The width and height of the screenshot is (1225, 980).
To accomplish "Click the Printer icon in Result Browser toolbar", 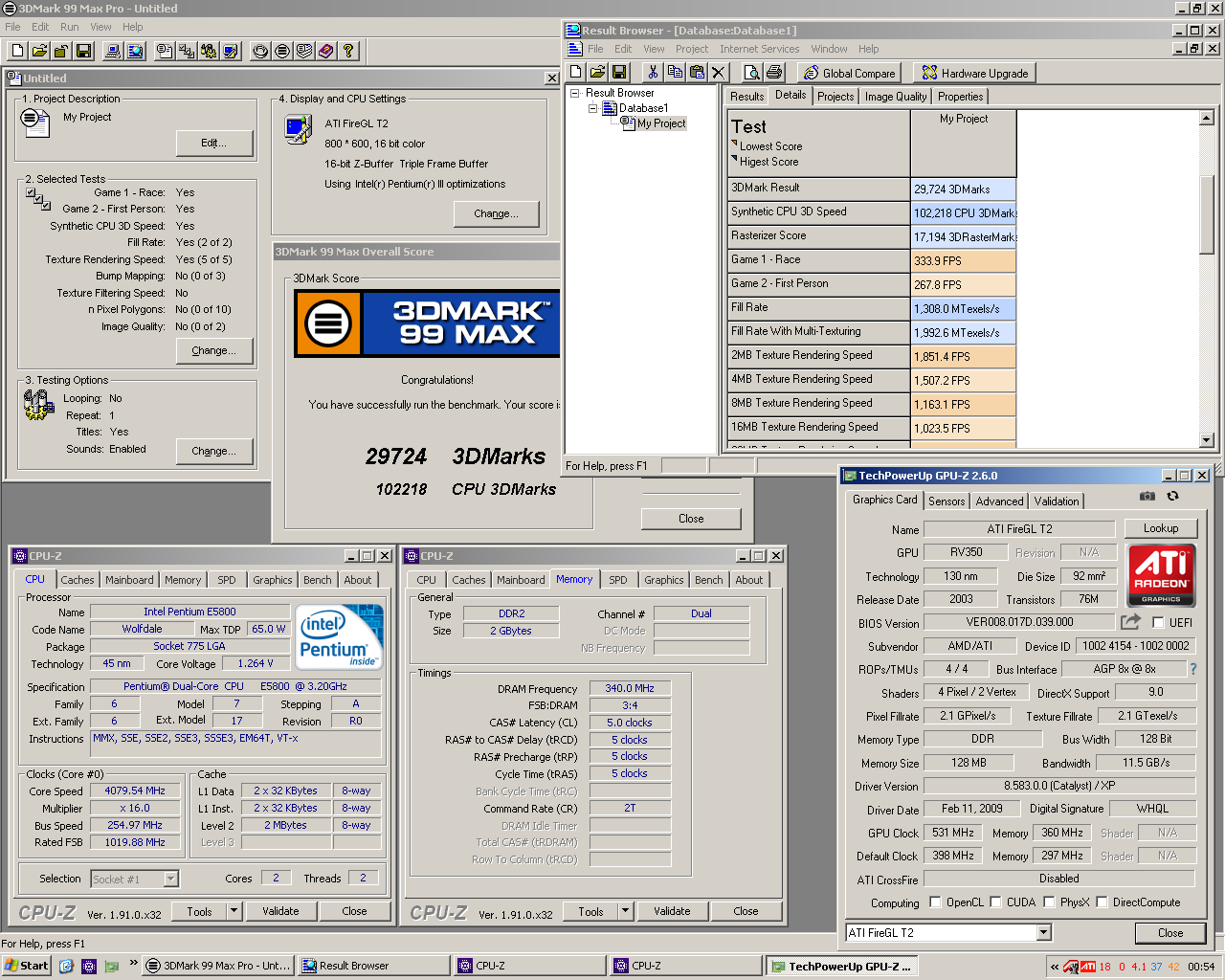I will [774, 72].
